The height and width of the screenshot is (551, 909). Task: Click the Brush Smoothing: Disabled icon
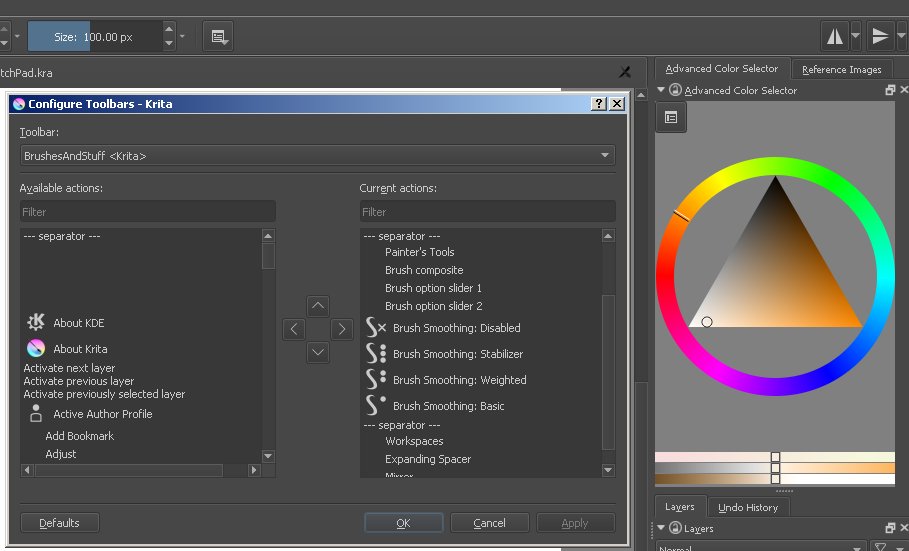pyautogui.click(x=376, y=328)
